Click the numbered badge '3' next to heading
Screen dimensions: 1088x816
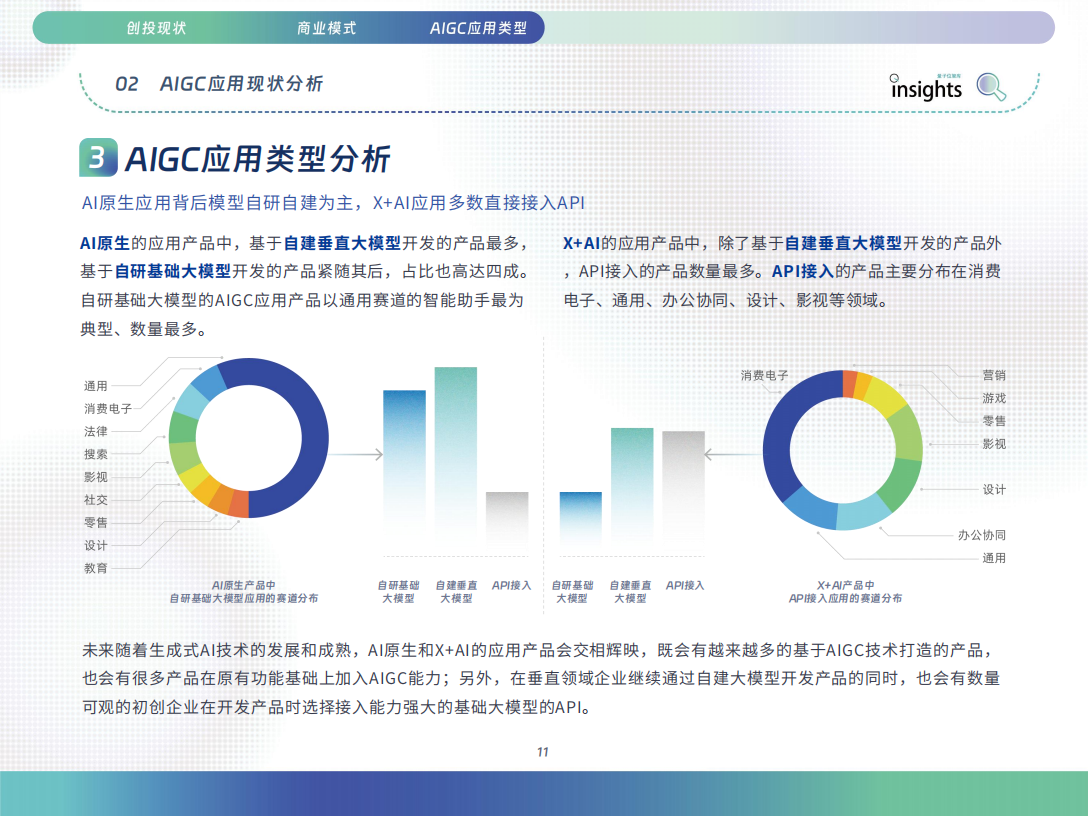click(x=97, y=156)
